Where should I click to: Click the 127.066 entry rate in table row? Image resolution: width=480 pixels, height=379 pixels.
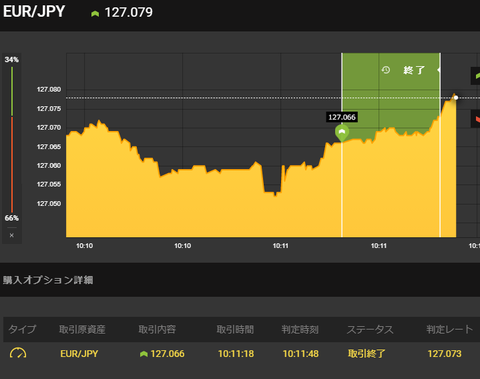(x=167, y=354)
